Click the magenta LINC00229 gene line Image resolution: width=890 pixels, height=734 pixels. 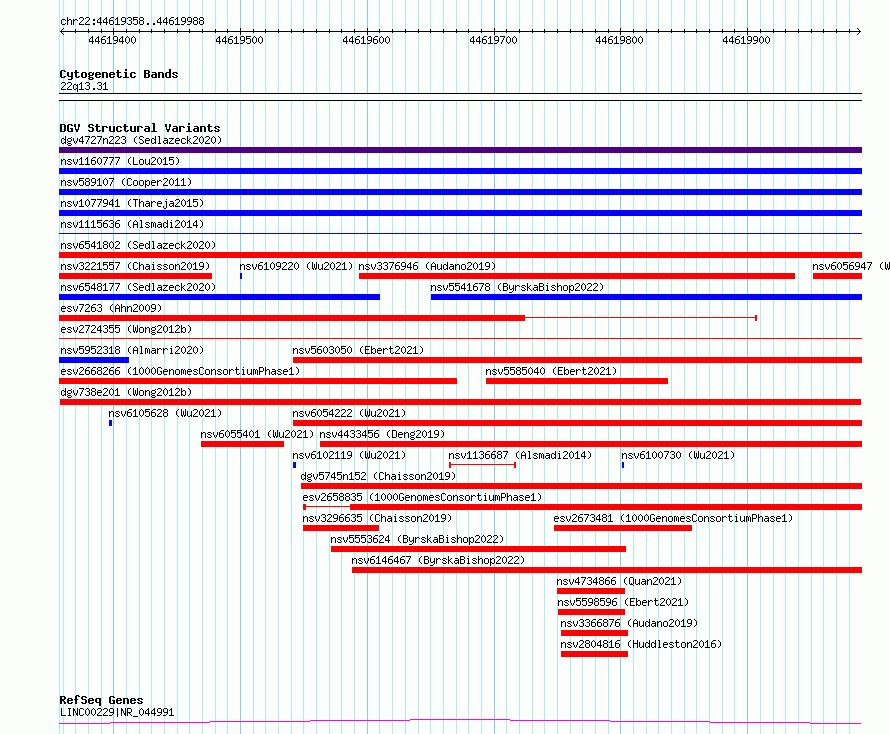click(460, 722)
